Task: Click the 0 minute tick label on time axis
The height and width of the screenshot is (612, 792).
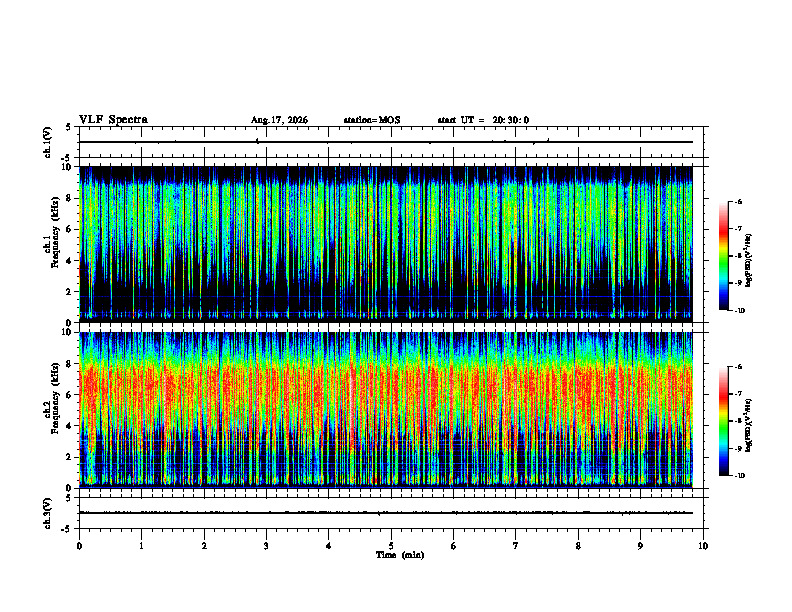Action: click(x=79, y=546)
